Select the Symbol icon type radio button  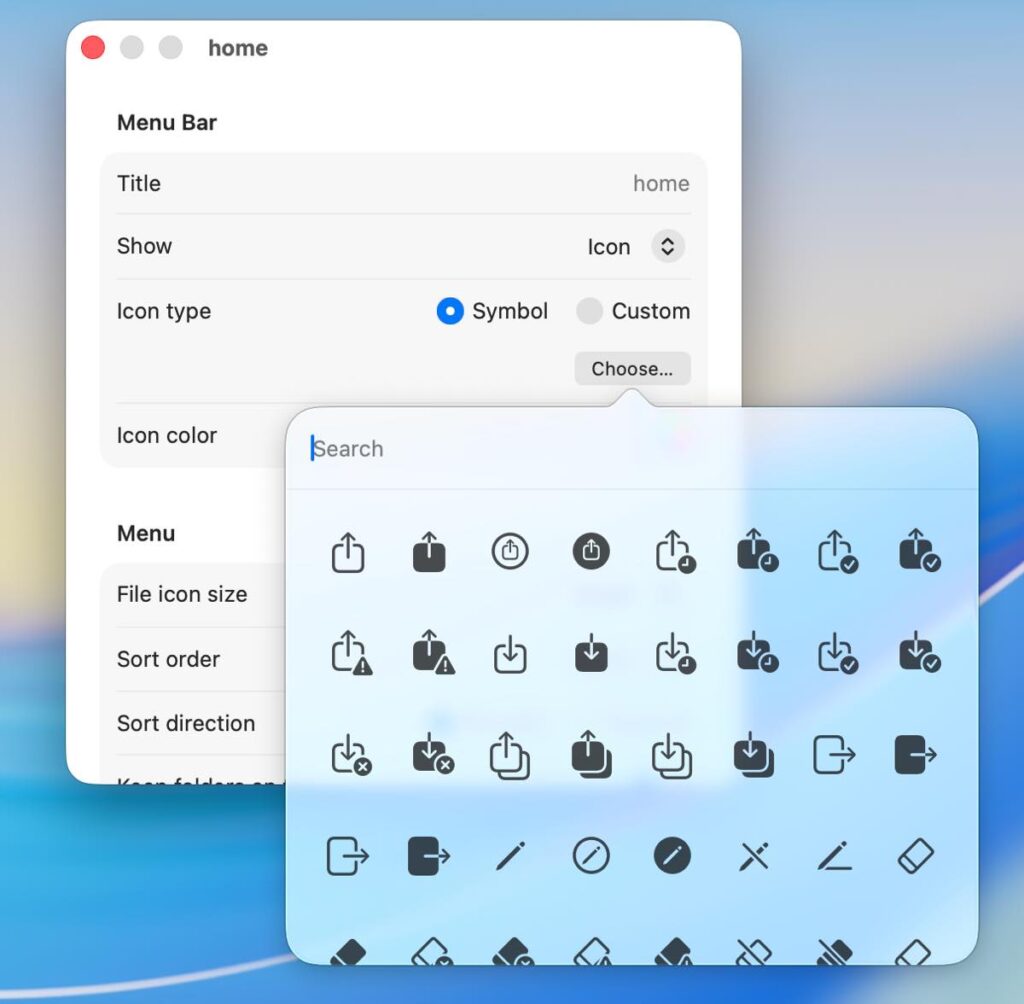click(x=450, y=312)
